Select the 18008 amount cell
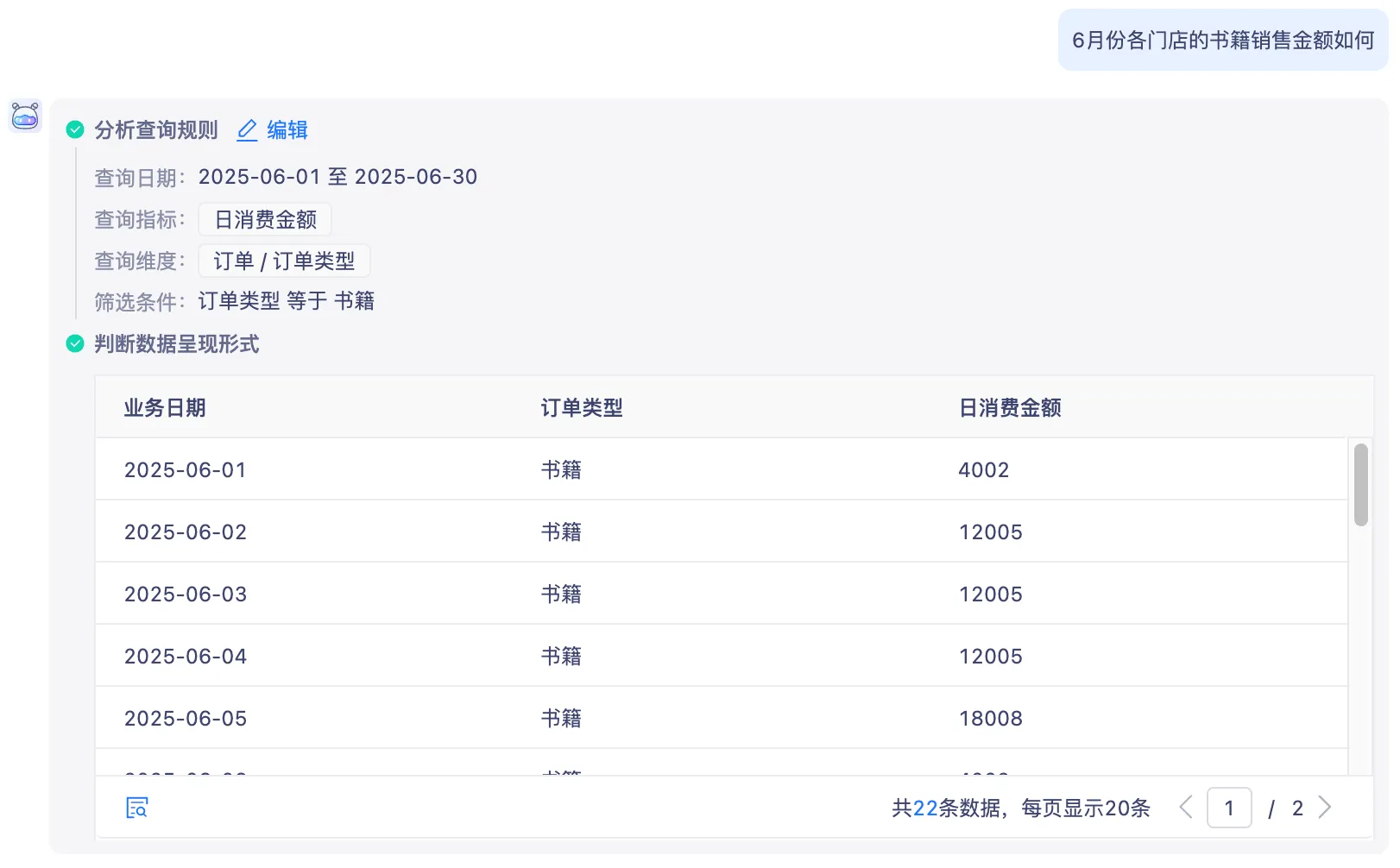This screenshot has width=1400, height=868. [991, 719]
